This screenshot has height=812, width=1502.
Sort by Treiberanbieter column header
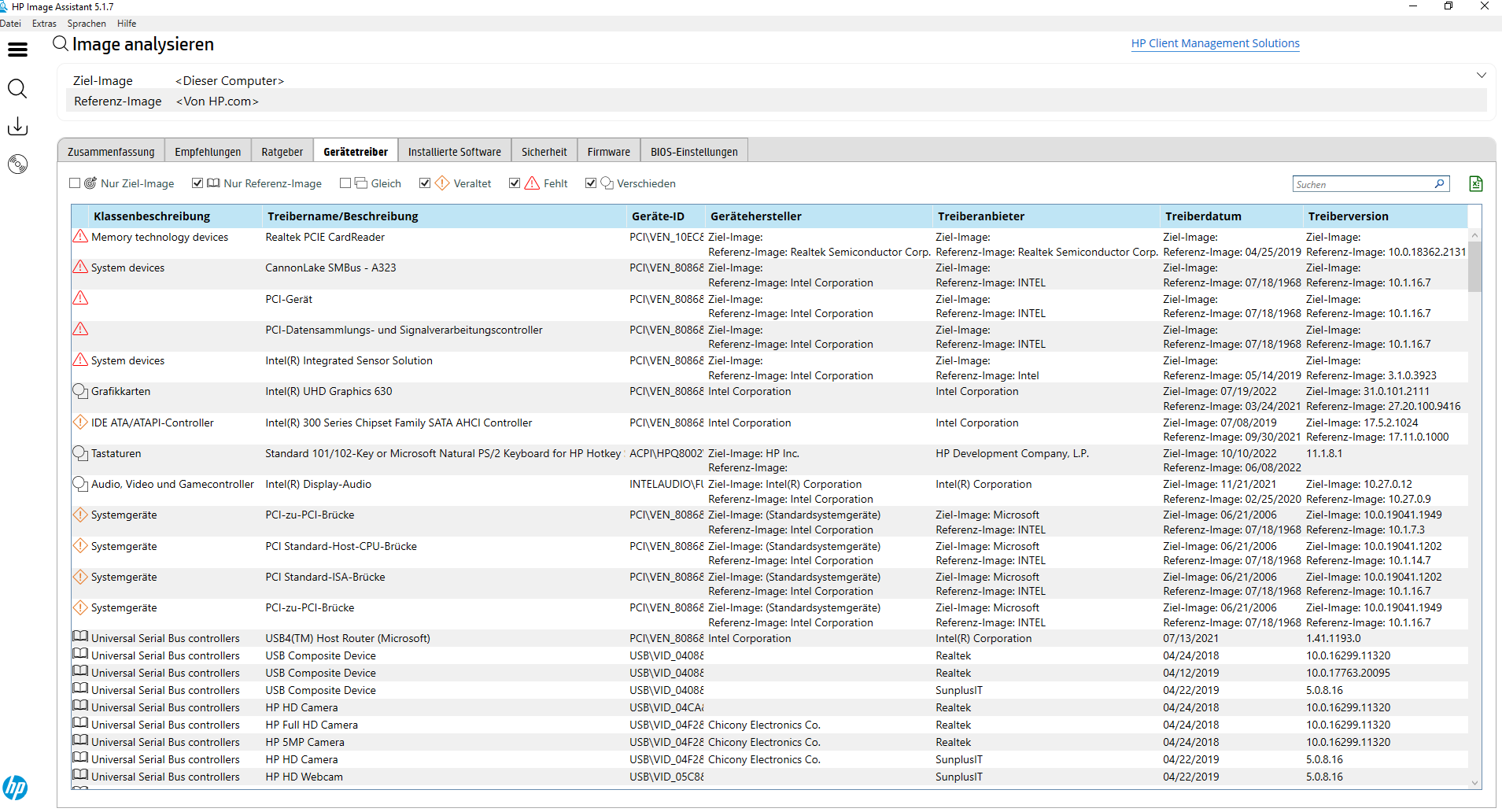1046,216
